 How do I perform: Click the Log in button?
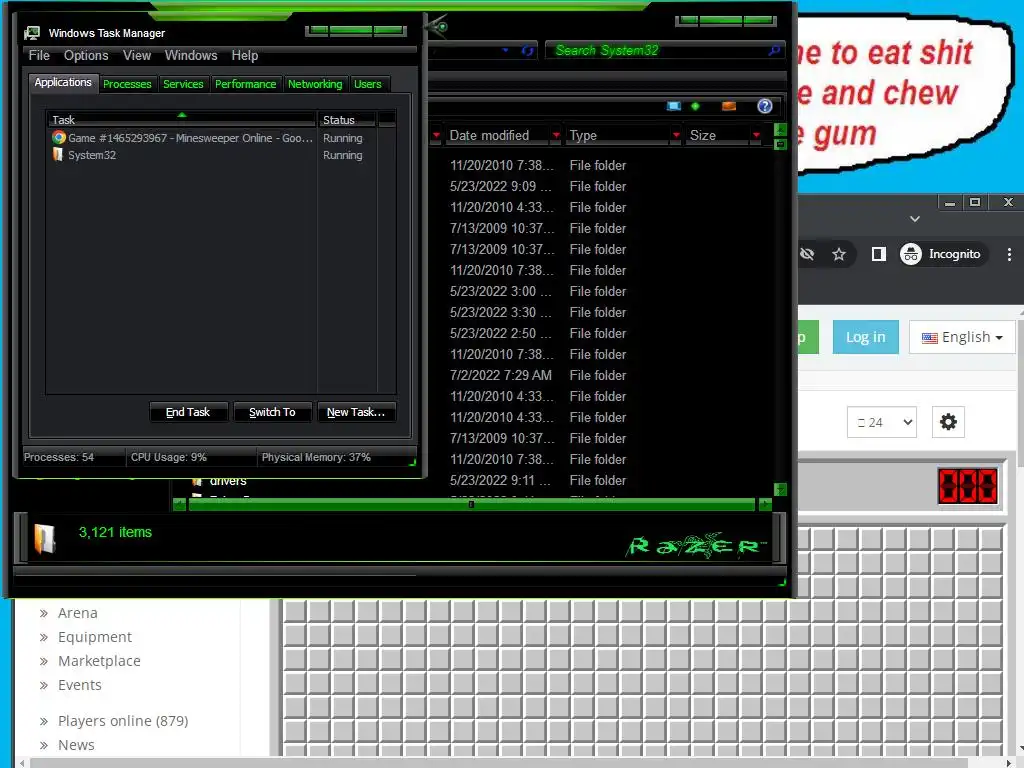pos(866,337)
